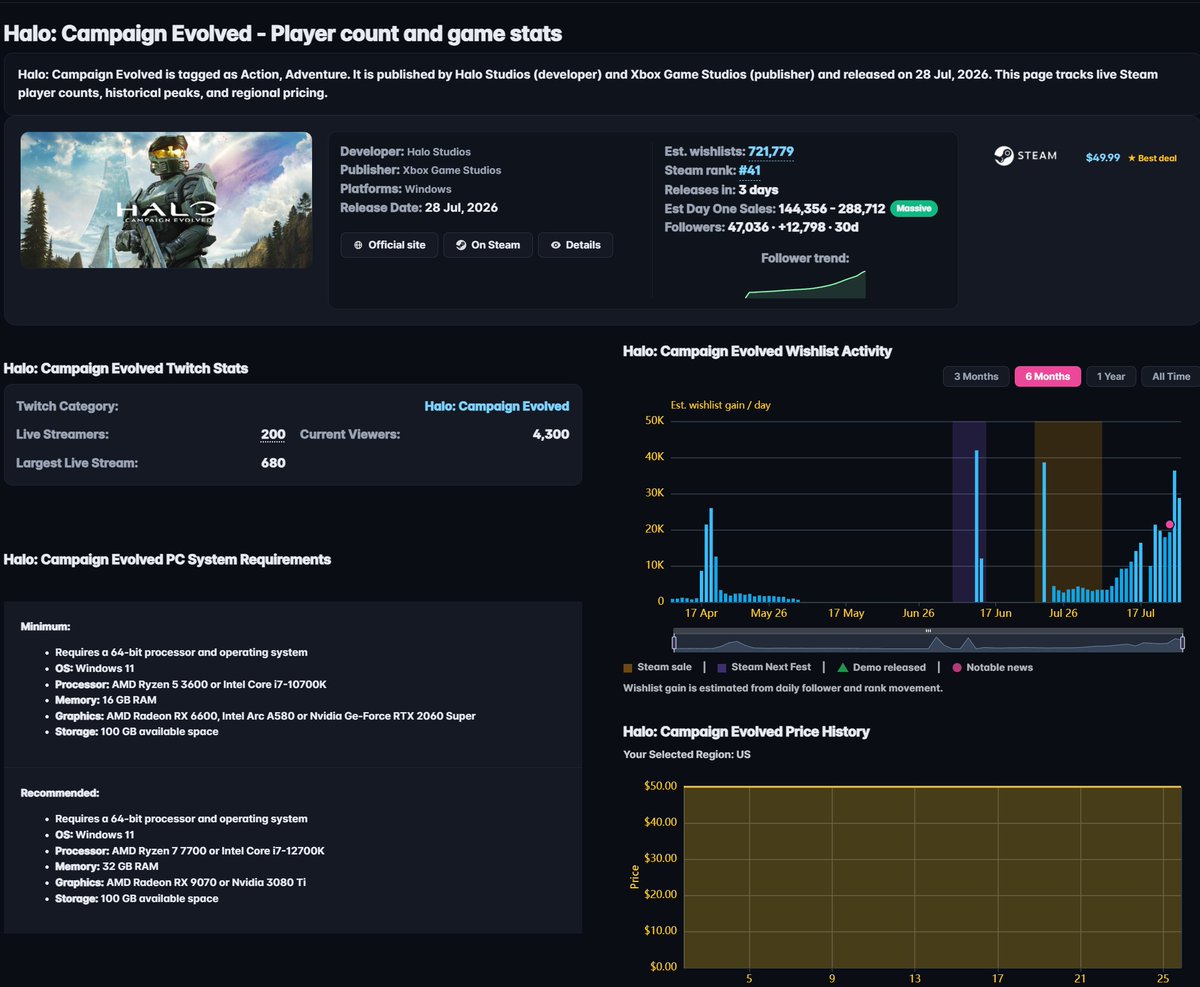Open the Details button
1200x987 pixels.
click(575, 245)
